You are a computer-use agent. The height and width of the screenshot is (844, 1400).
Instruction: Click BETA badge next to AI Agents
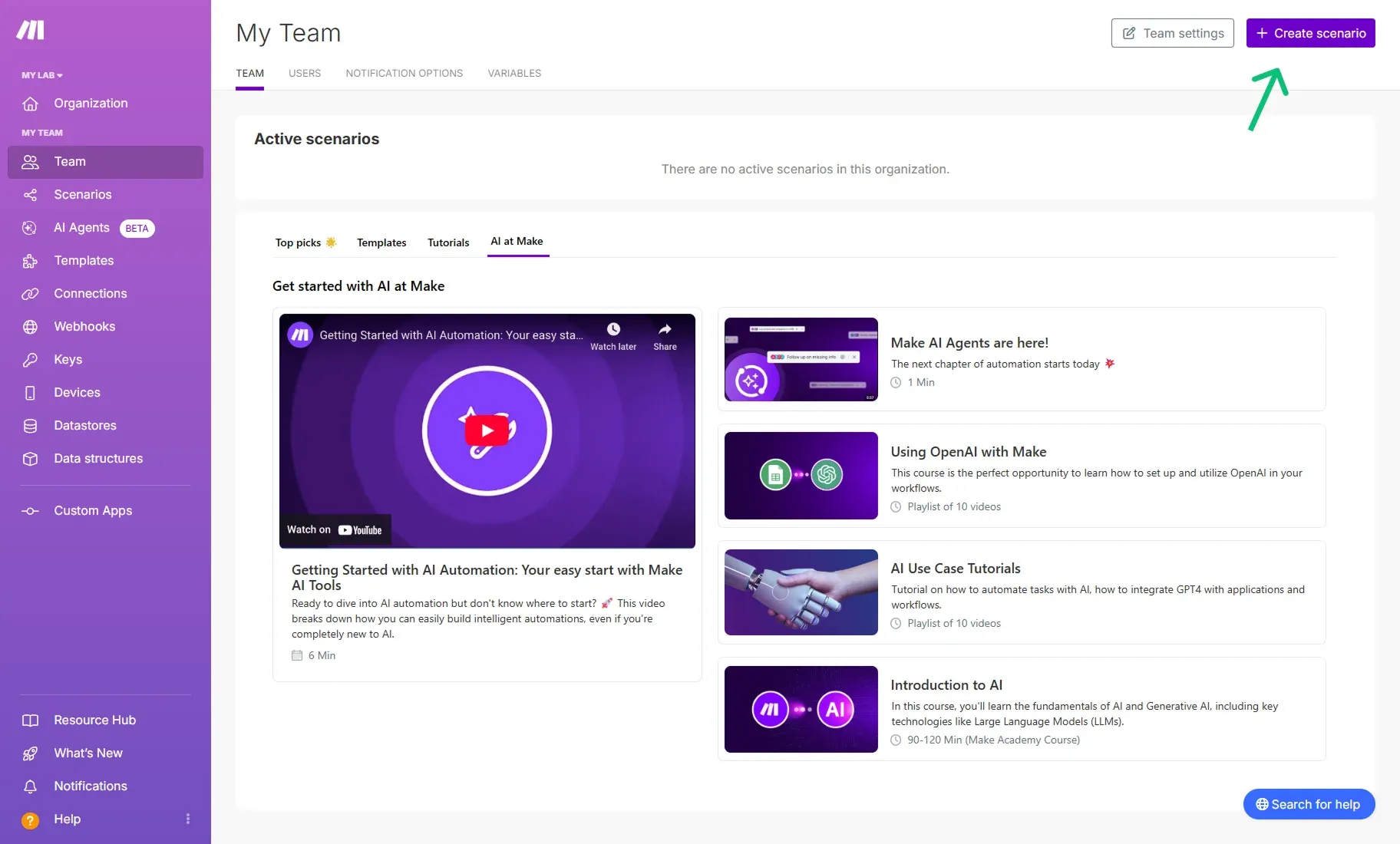[x=137, y=229]
